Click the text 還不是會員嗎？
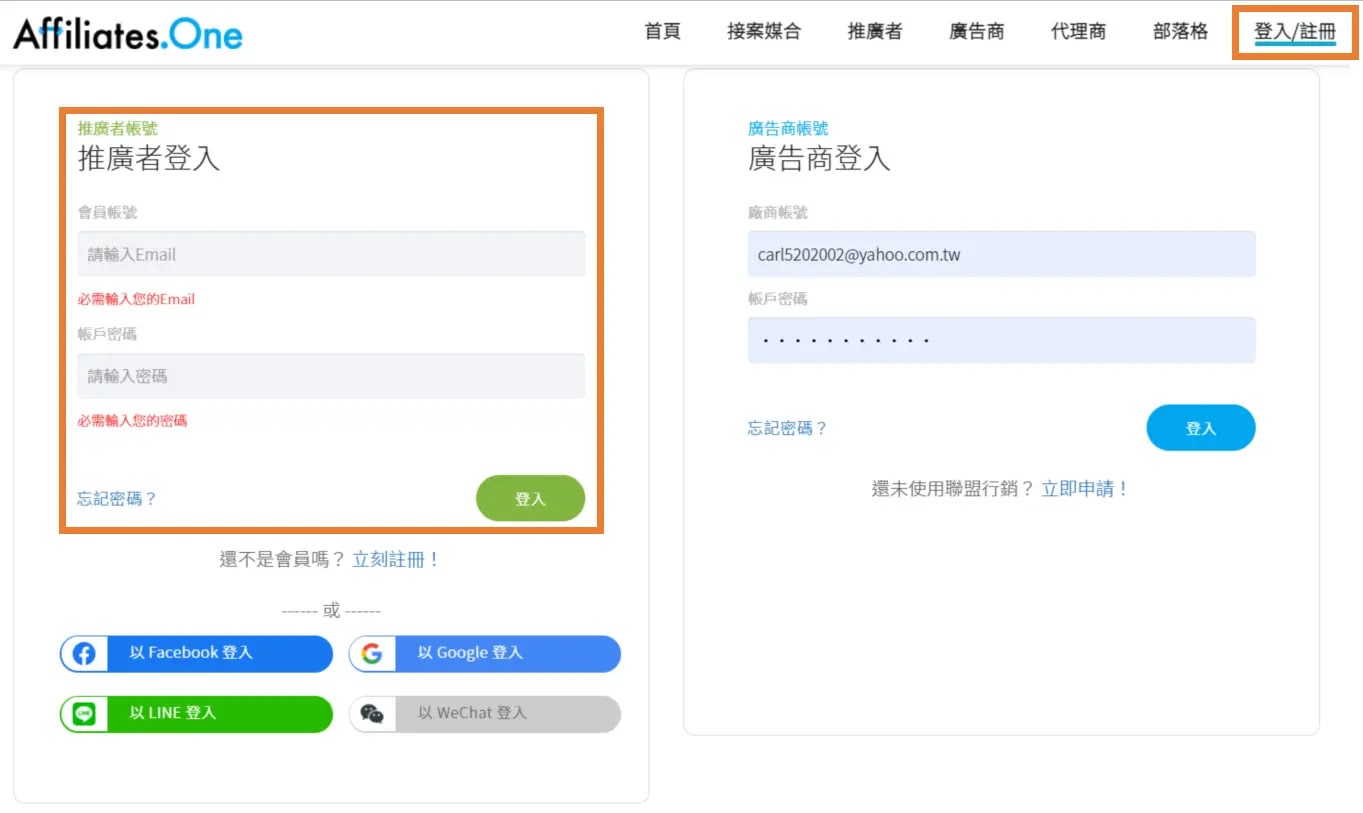1363x813 pixels. [x=283, y=559]
